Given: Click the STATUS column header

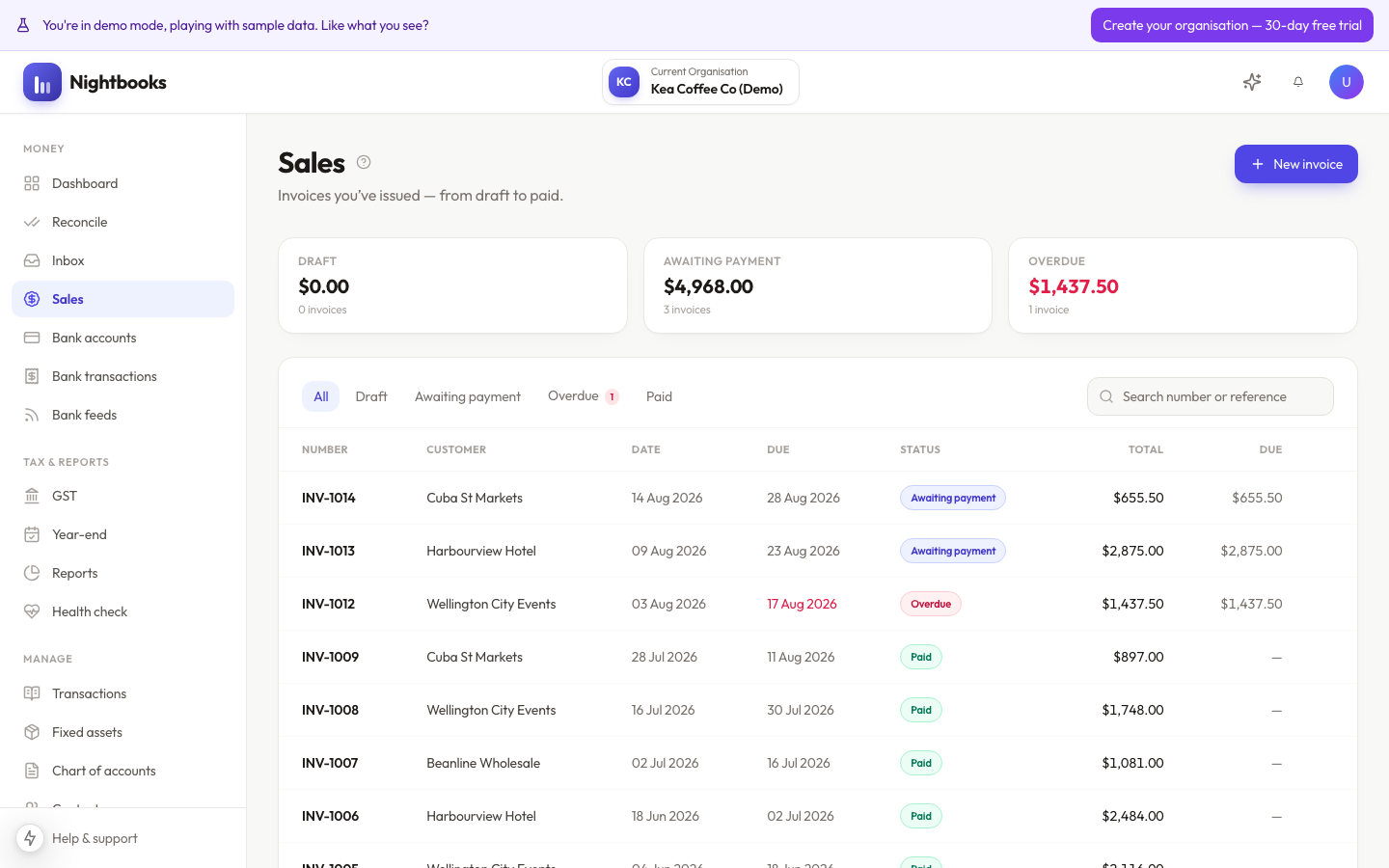Looking at the screenshot, I should (920, 449).
